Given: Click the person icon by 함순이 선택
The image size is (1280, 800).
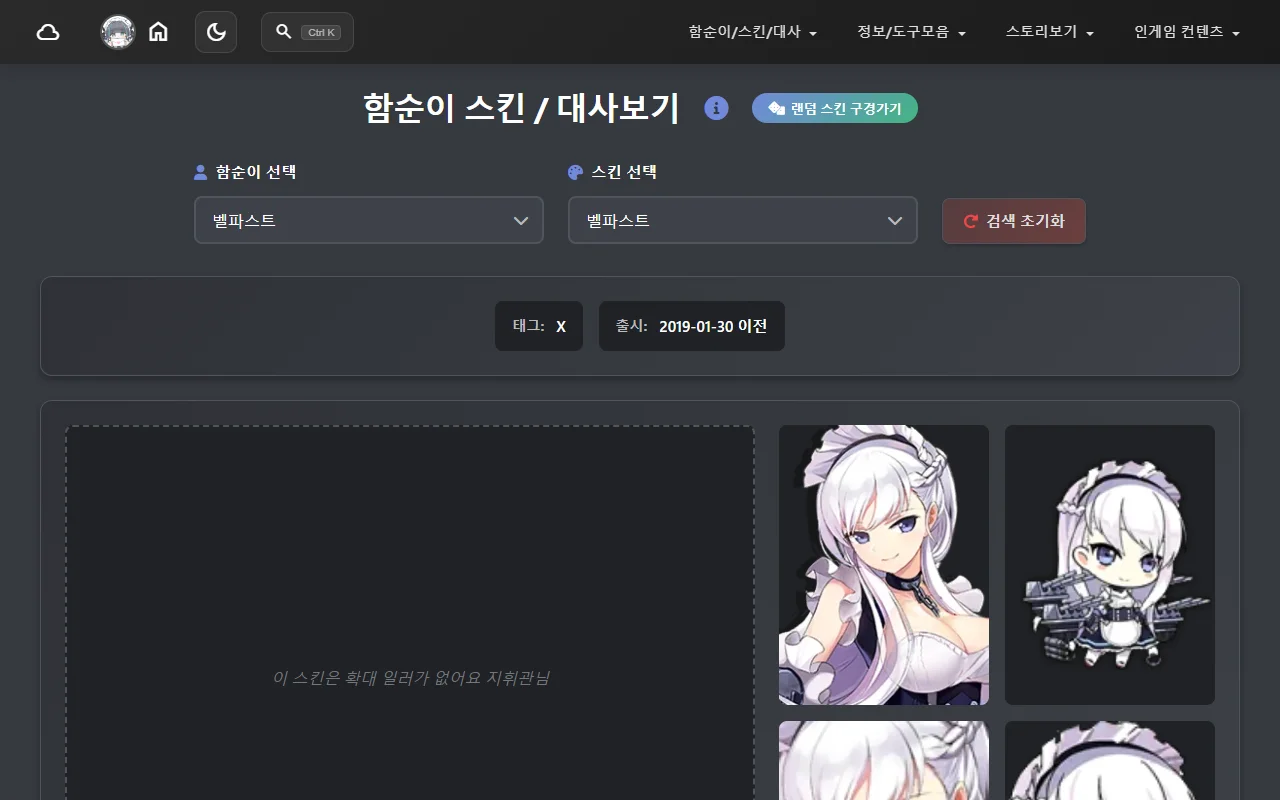Looking at the screenshot, I should 200,172.
